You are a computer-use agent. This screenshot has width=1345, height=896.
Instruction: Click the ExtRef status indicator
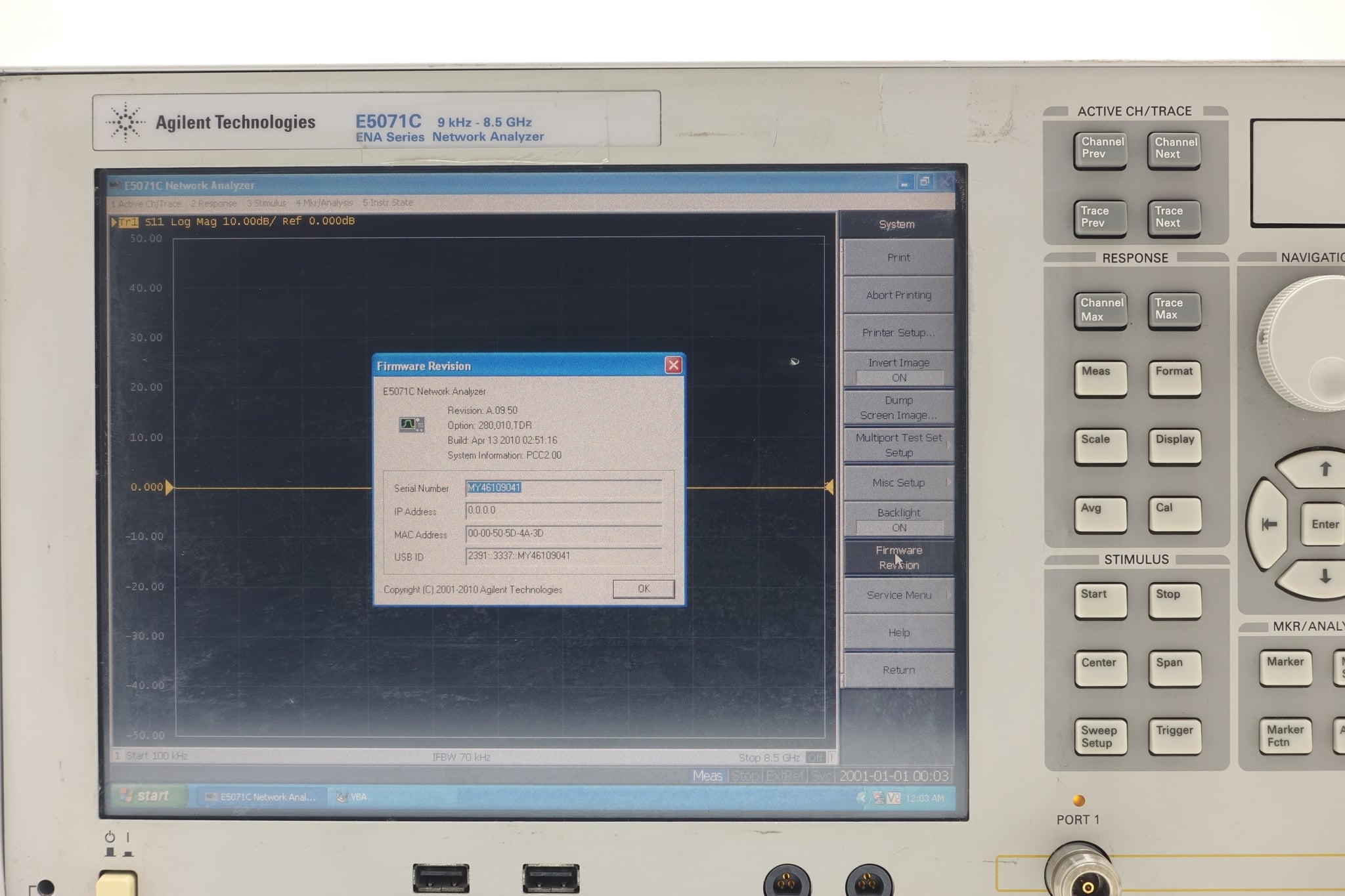(x=784, y=776)
